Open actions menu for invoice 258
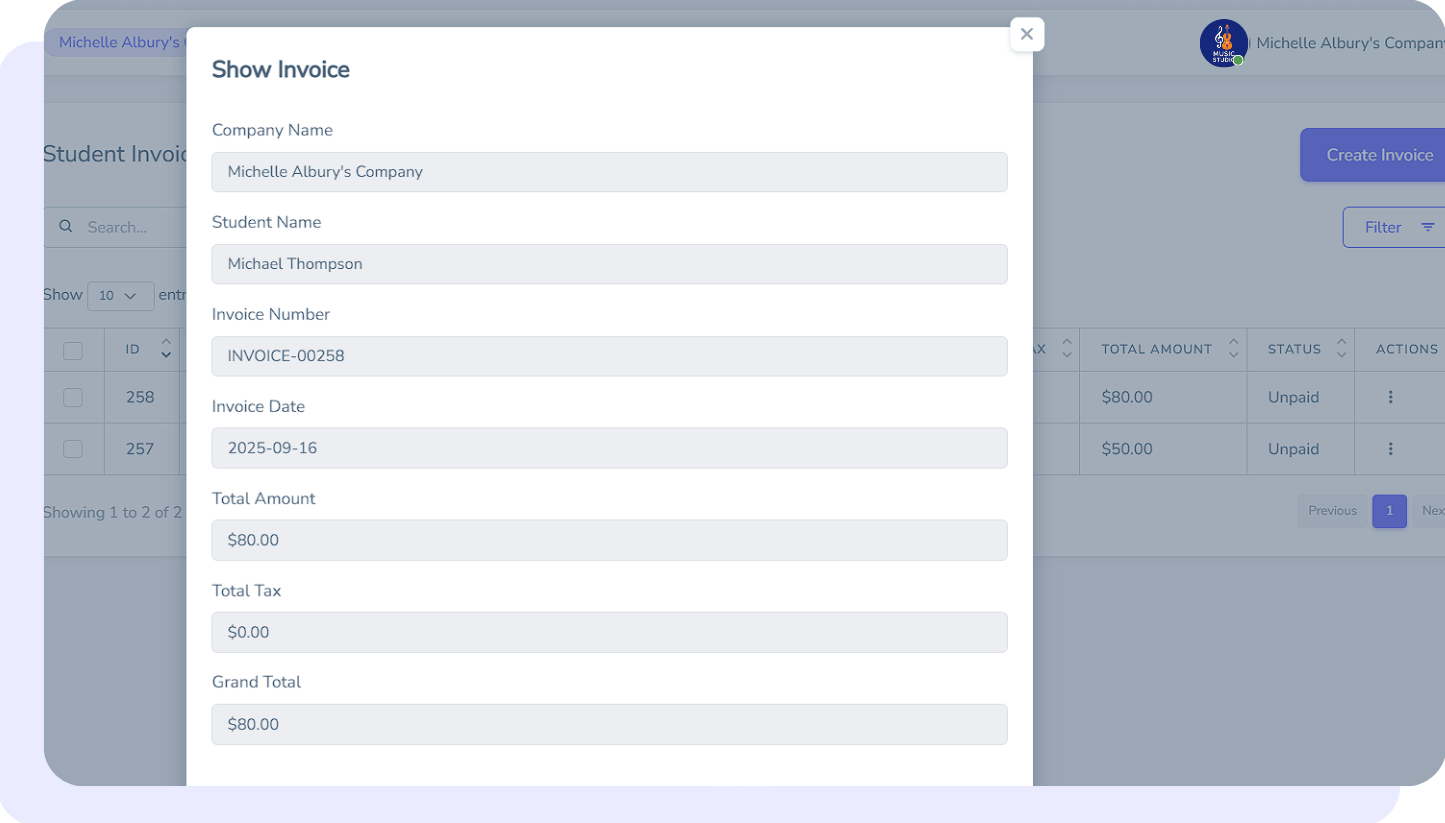1445x823 pixels. tap(1390, 397)
